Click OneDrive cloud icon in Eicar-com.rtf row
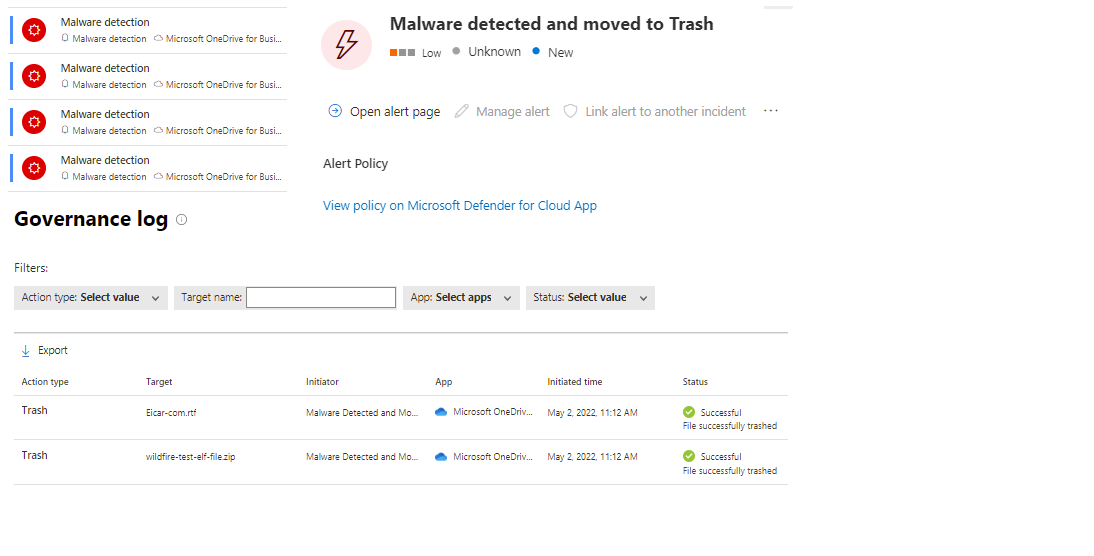This screenshot has height=556, width=1094. 441,412
